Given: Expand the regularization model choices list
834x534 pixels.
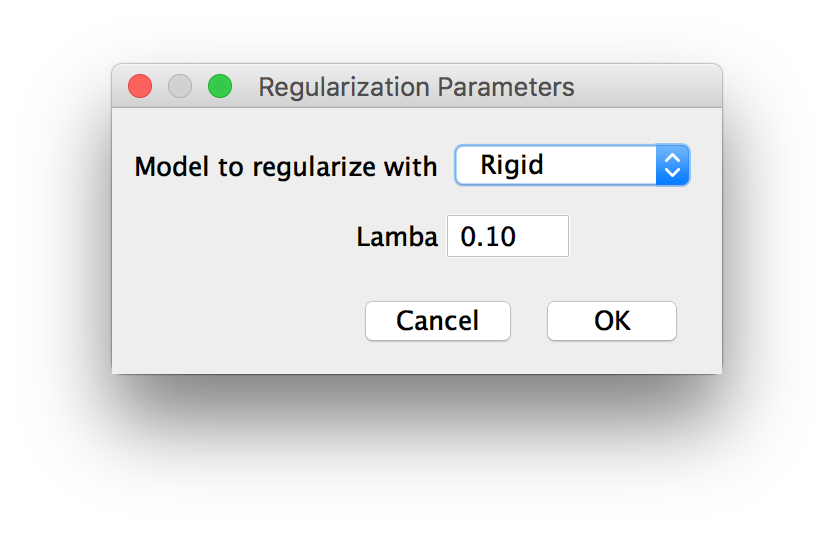Looking at the screenshot, I should [572, 165].
